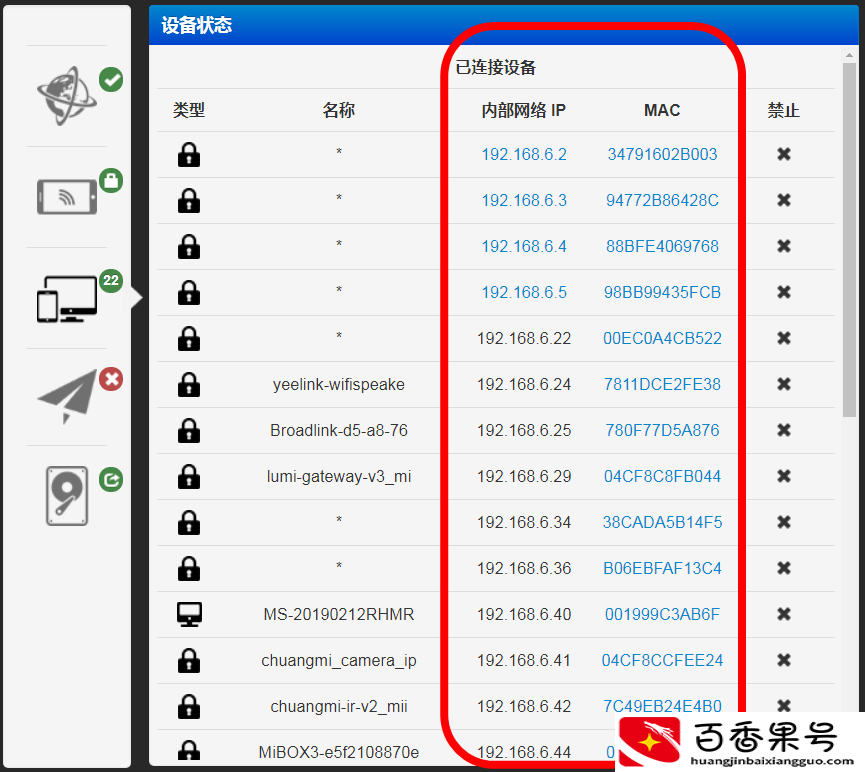Open the hard disk storage sidebar icon

coord(67,496)
